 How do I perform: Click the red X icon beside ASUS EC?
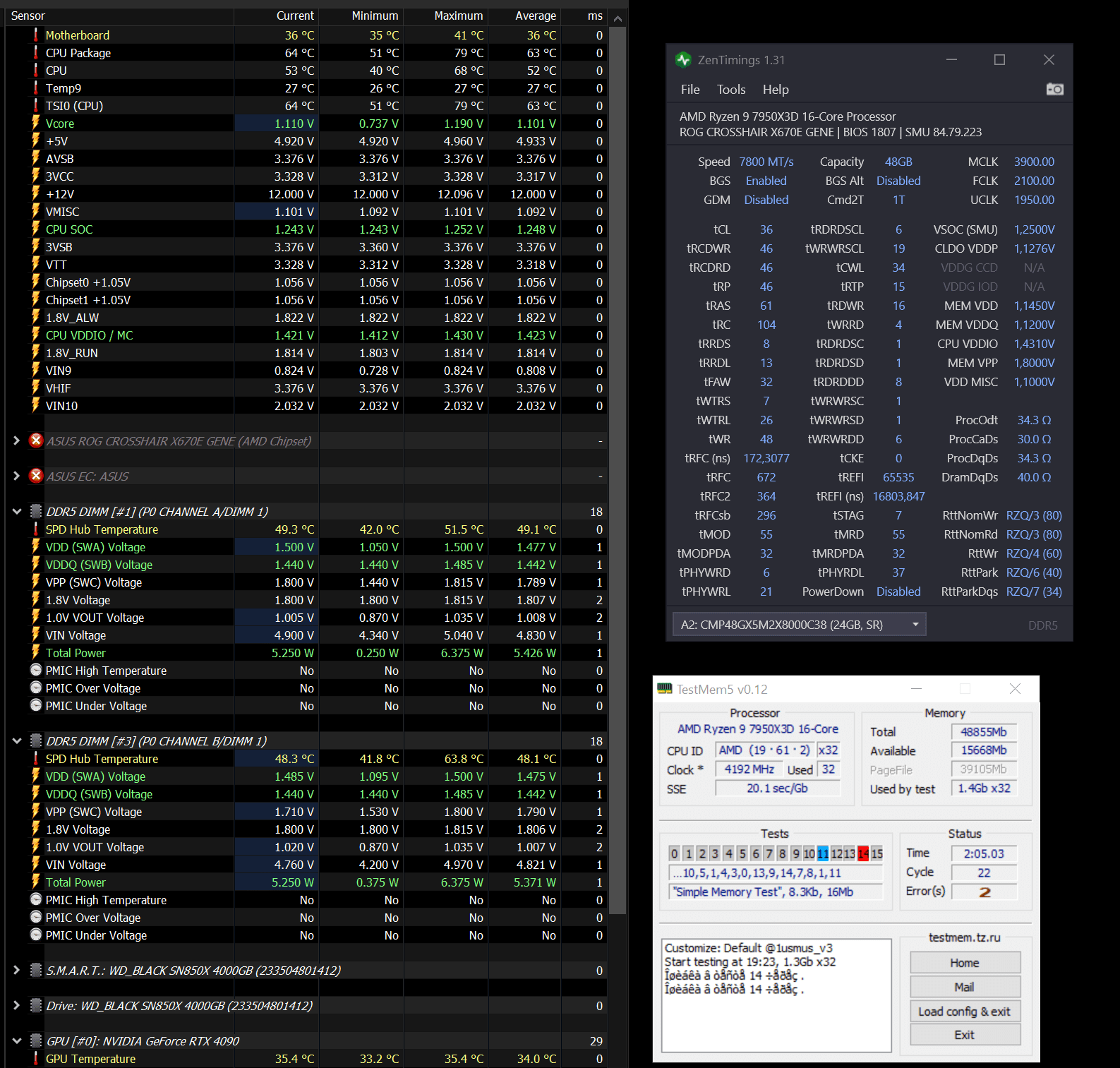click(x=36, y=476)
